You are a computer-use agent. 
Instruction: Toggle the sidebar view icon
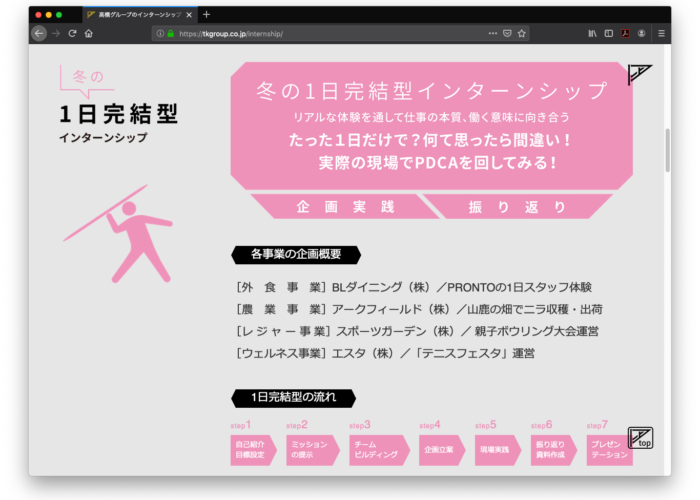coord(608,33)
